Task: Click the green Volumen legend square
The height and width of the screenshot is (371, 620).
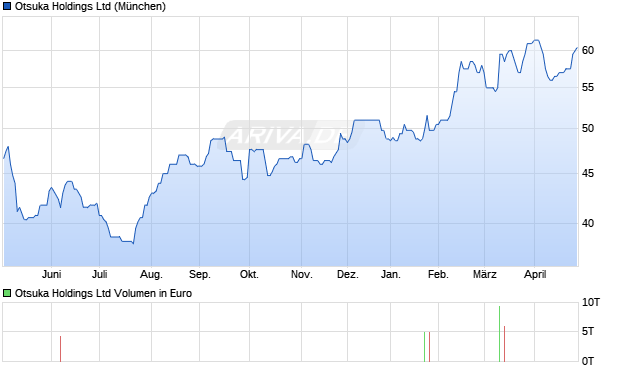Action: click(7, 293)
